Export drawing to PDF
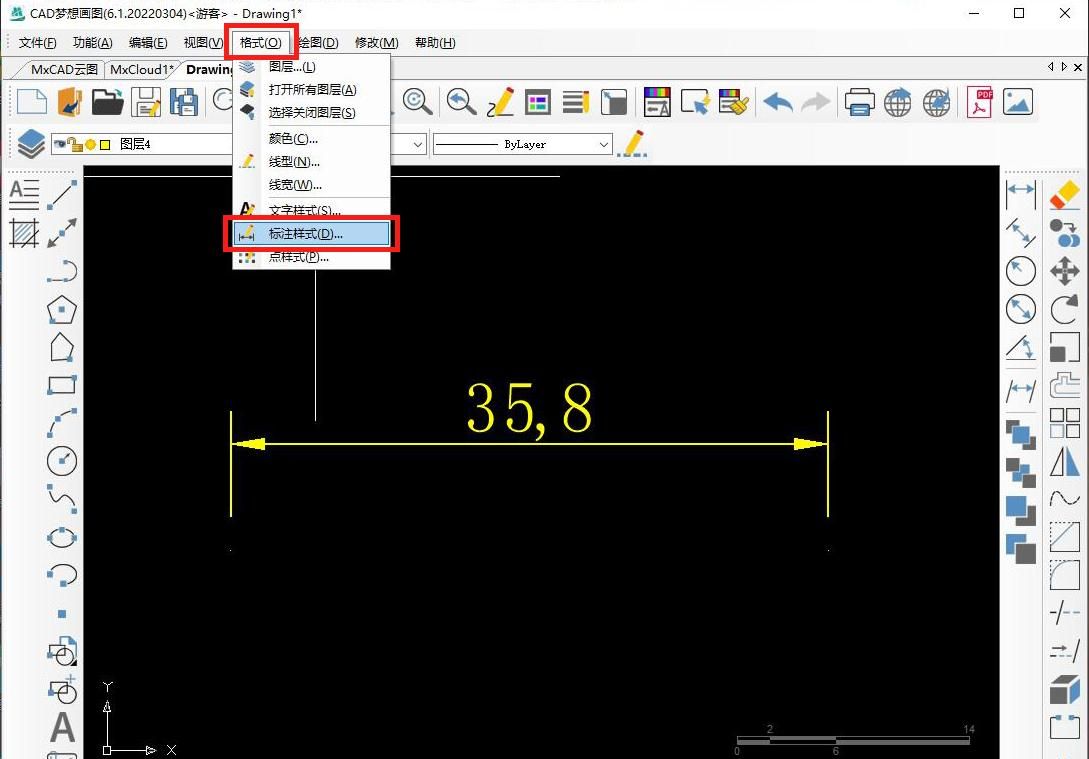This screenshot has width=1089, height=759. point(979,102)
